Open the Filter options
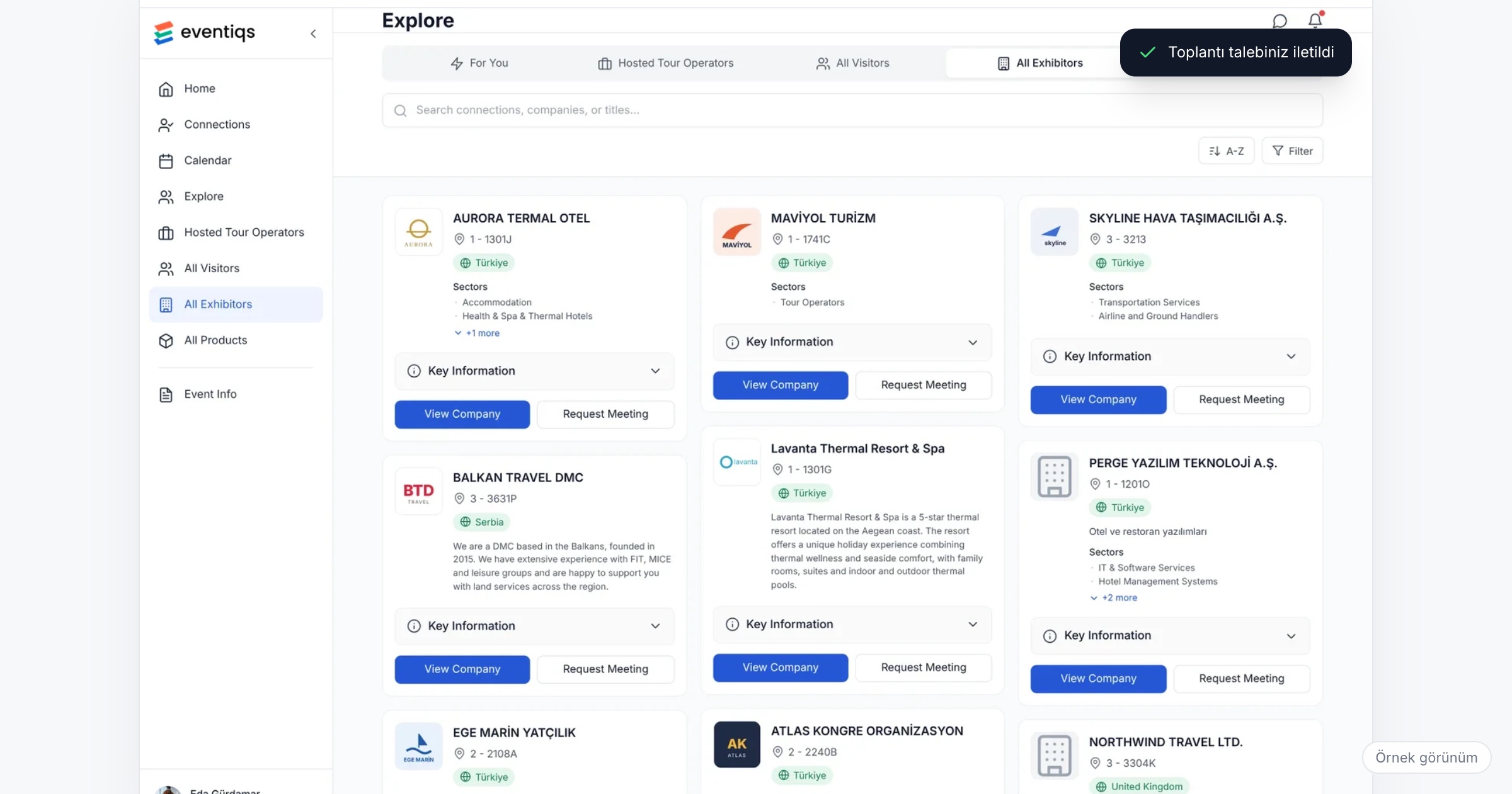 point(1292,151)
